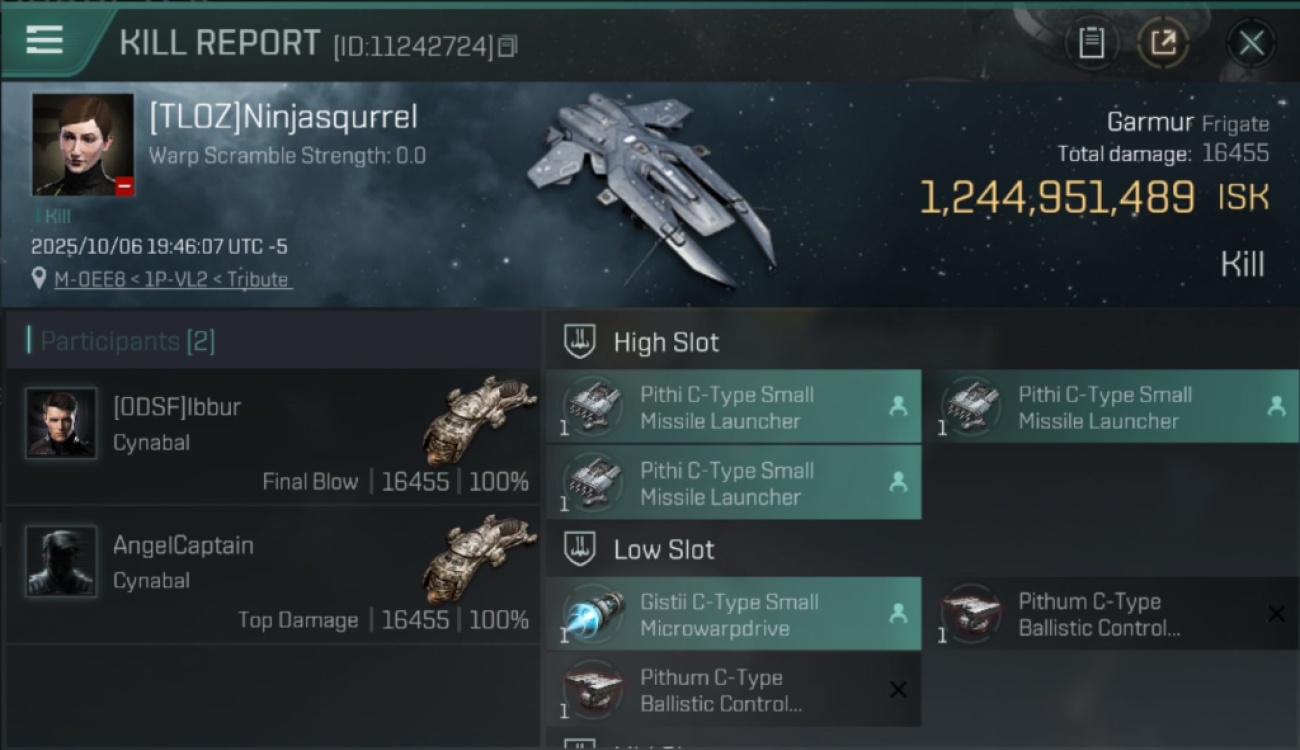This screenshot has width=1300, height=750.
Task: Copy the kill report ID
Action: (508, 46)
